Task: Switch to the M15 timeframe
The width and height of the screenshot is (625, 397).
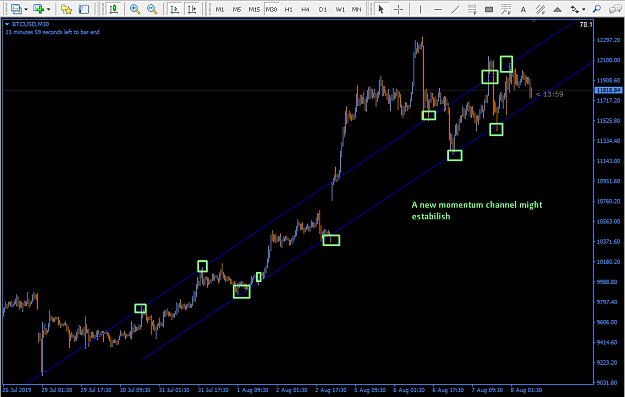Action: pyautogui.click(x=254, y=9)
